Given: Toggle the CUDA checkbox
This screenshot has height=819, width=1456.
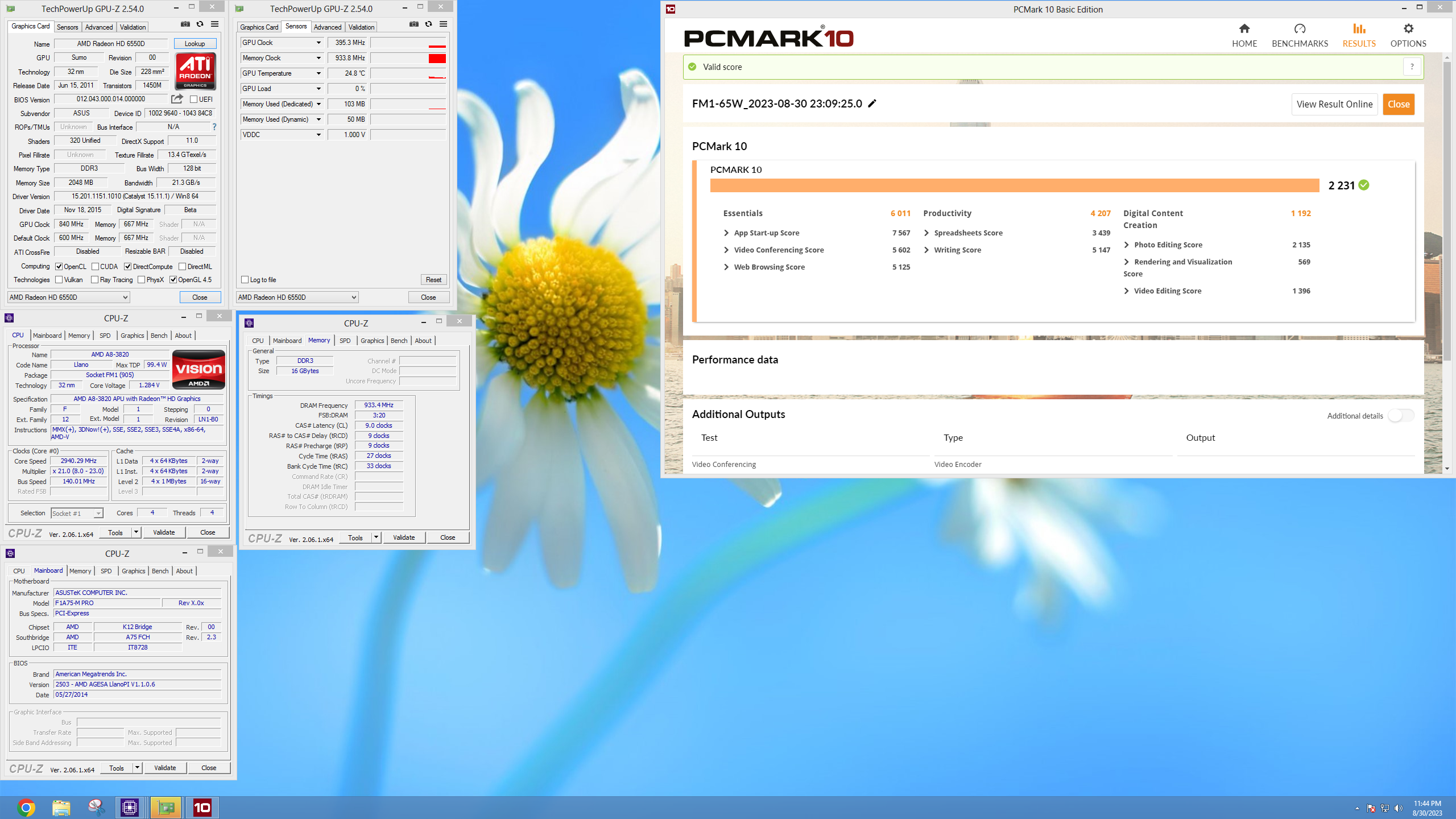Looking at the screenshot, I should pyautogui.click(x=95, y=266).
